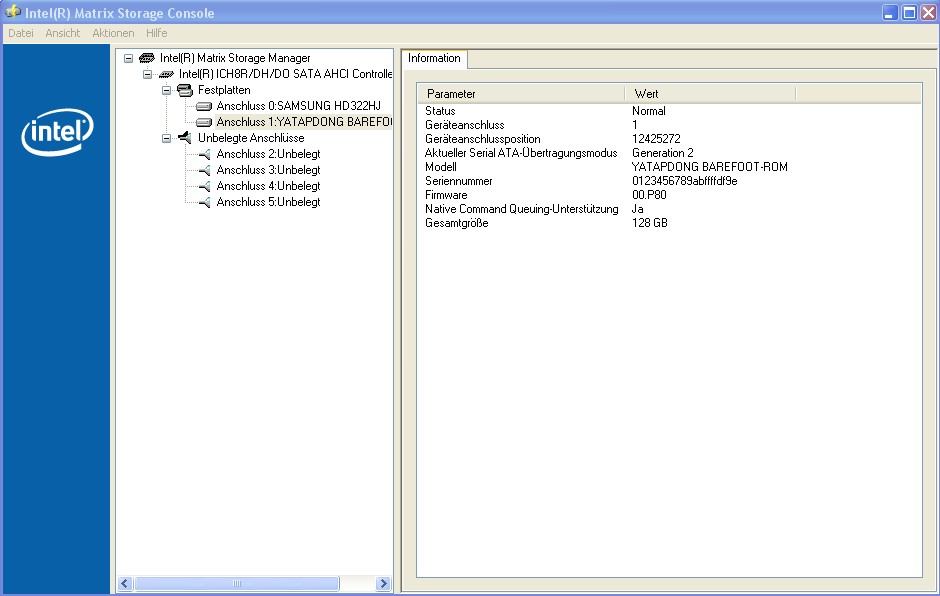This screenshot has height=596, width=940.
Task: Click the application icon in the title bar
Action: (13, 11)
